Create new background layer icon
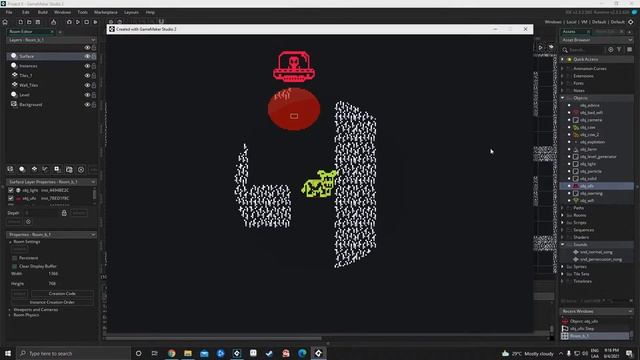 tap(10, 169)
